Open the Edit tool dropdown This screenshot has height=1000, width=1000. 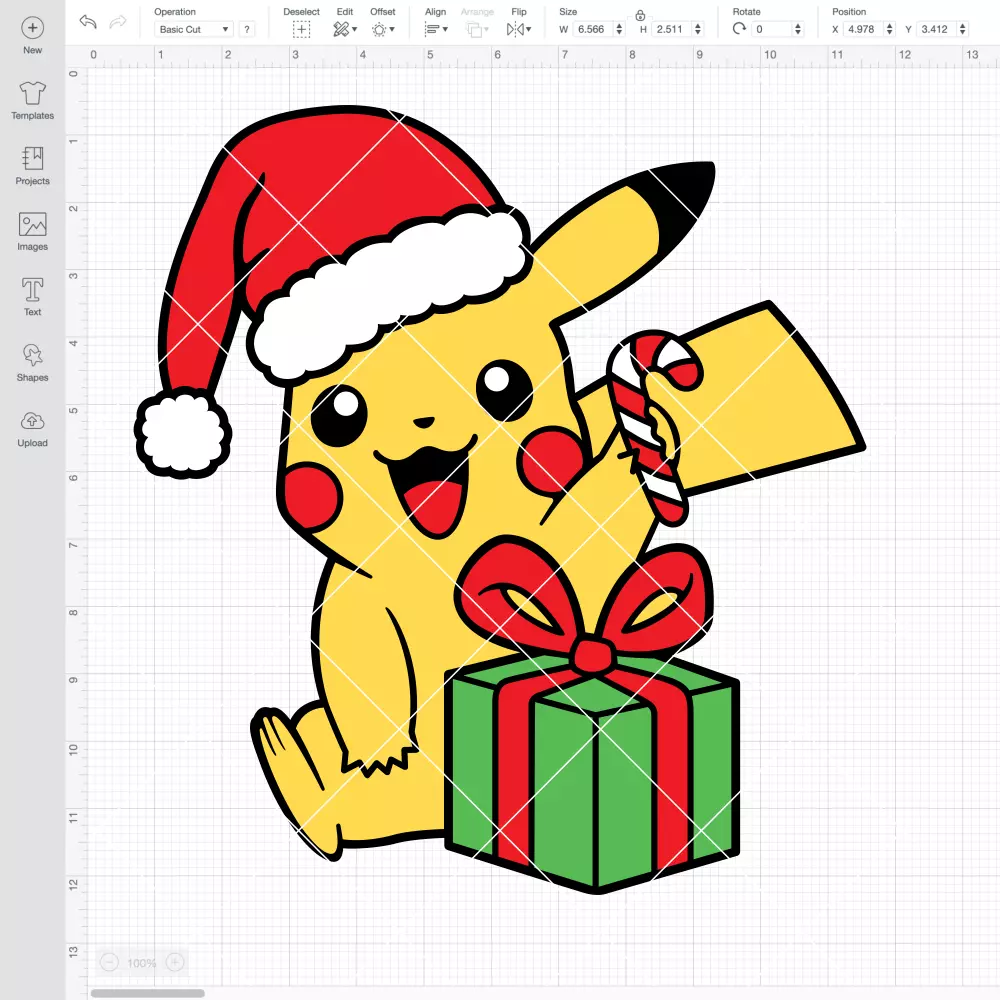345,29
